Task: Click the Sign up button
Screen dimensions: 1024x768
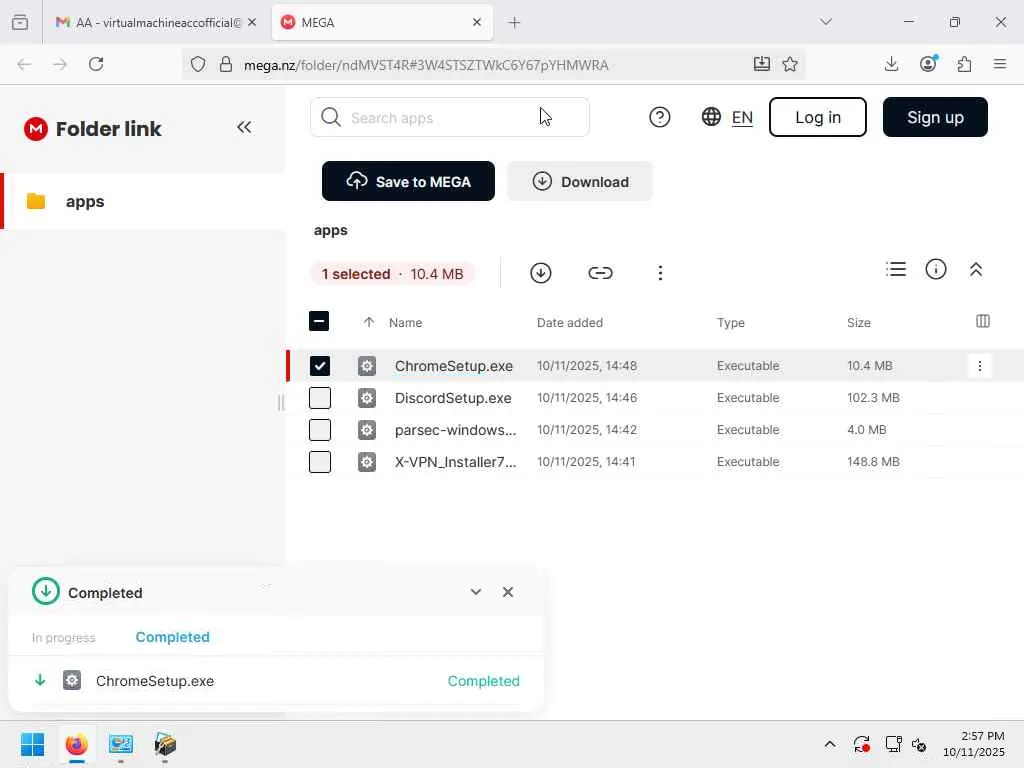Action: pos(935,117)
